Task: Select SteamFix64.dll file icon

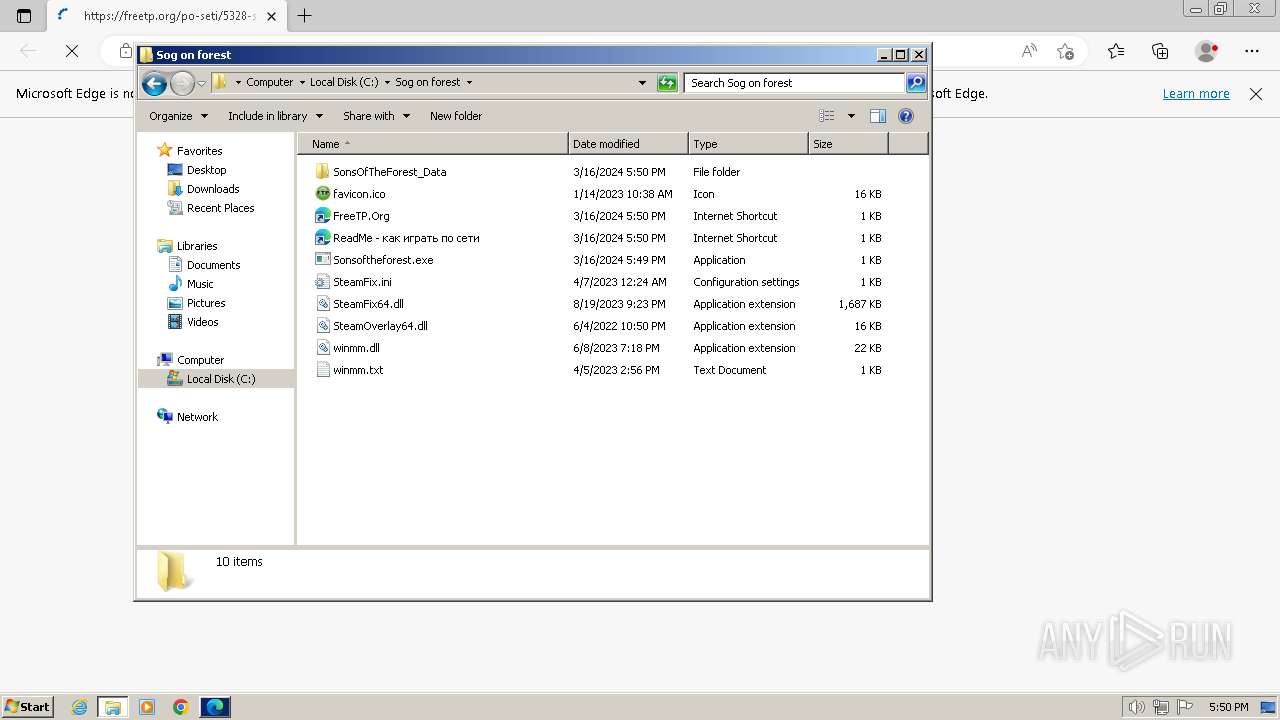Action: pyautogui.click(x=322, y=304)
